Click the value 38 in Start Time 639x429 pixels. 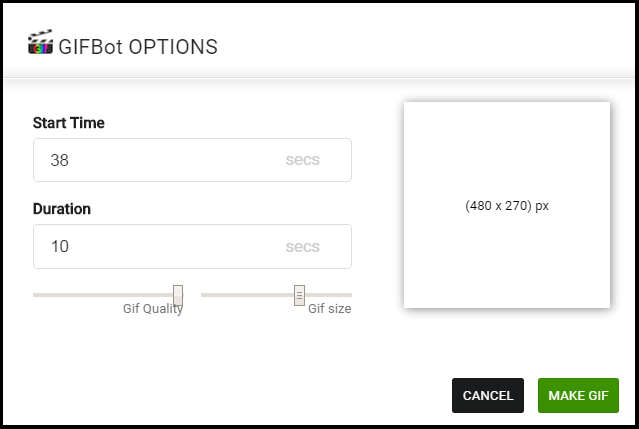click(x=59, y=160)
